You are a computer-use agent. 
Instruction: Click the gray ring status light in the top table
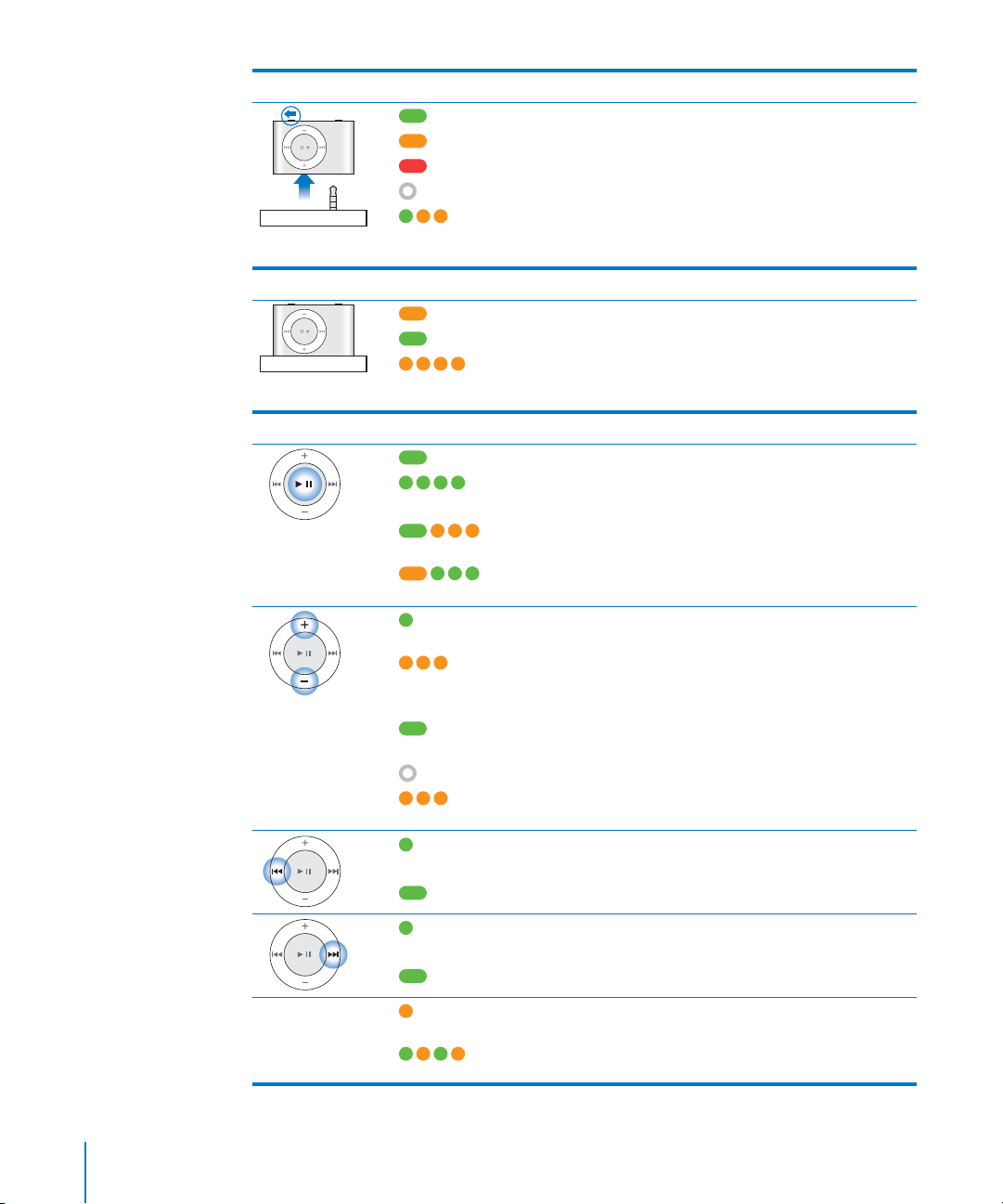407,191
